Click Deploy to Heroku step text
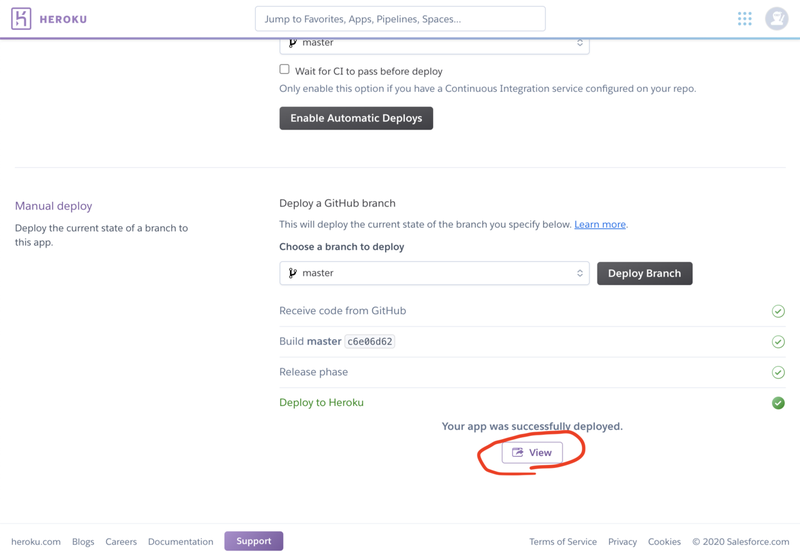Image resolution: width=800 pixels, height=553 pixels. pyautogui.click(x=321, y=403)
